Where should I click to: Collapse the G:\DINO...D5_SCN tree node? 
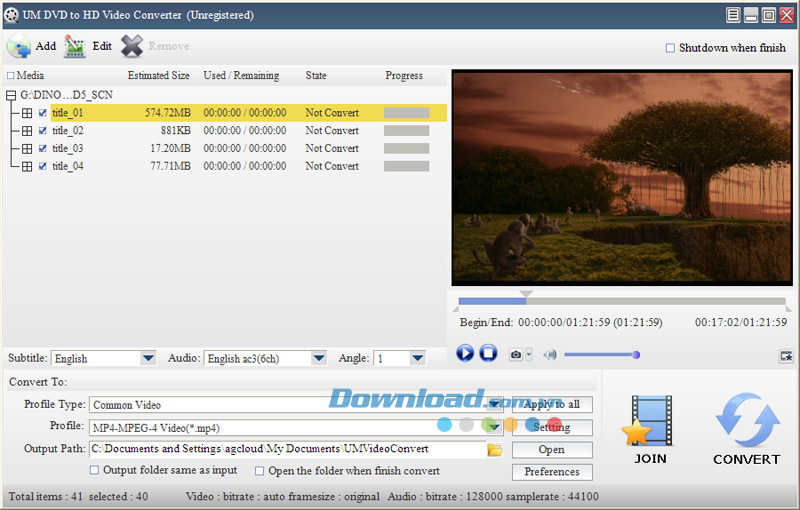tap(11, 95)
